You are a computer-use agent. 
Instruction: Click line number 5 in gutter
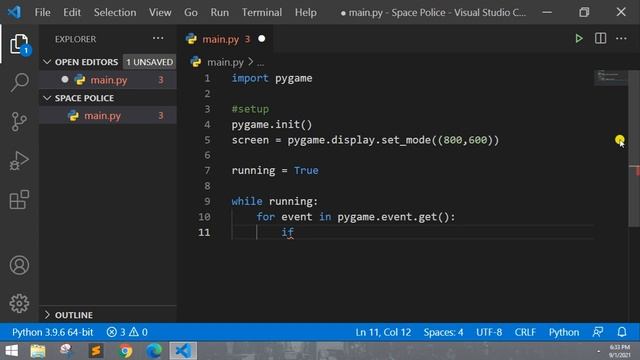coord(207,140)
